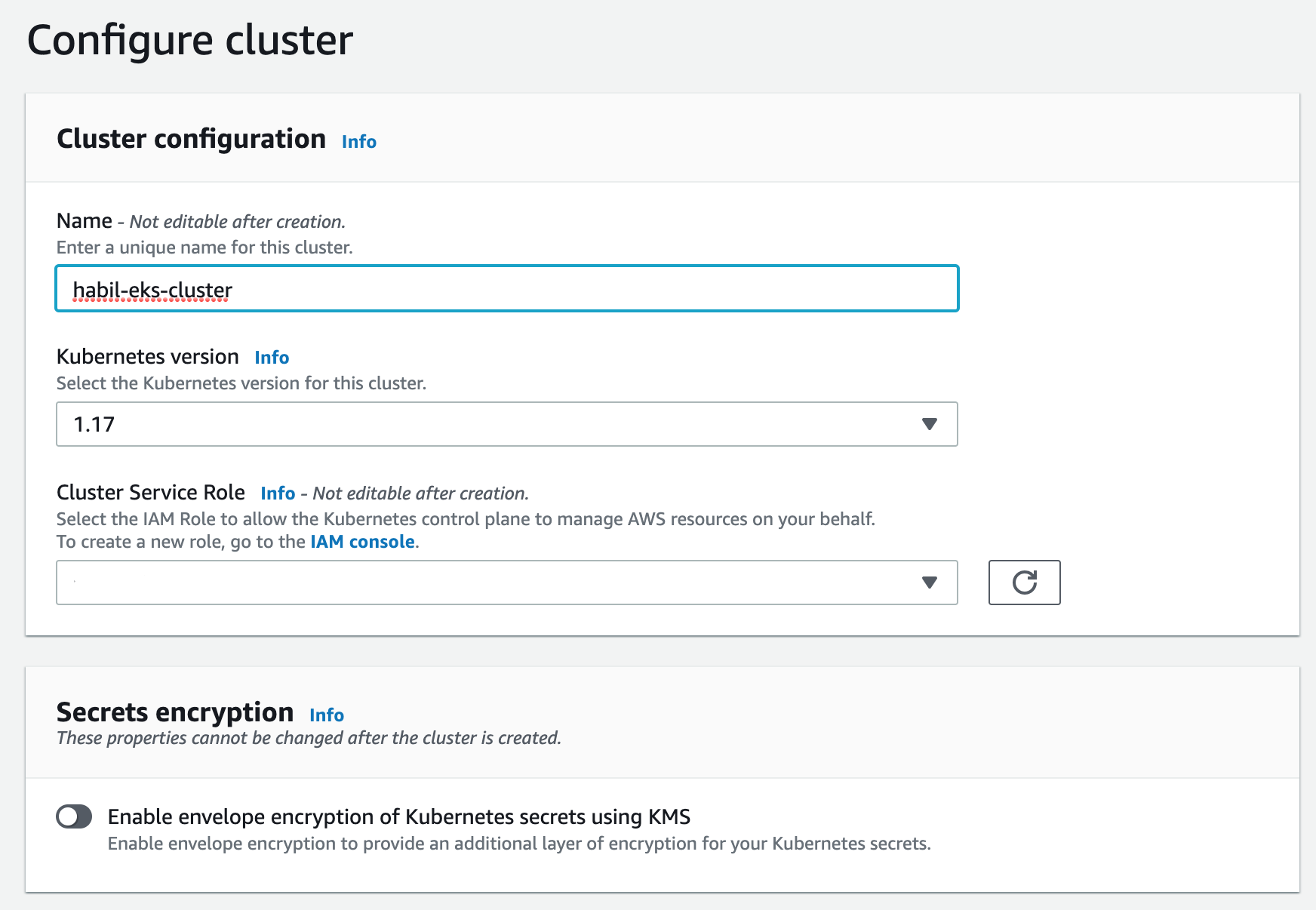This screenshot has width=1316, height=910.
Task: Click Info next to Cluster Service Role
Action: [278, 493]
